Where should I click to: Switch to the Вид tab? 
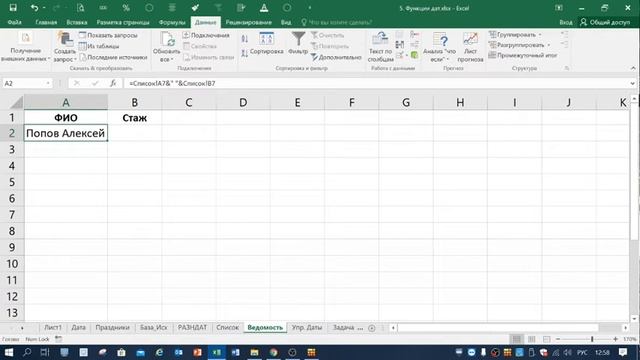286,22
